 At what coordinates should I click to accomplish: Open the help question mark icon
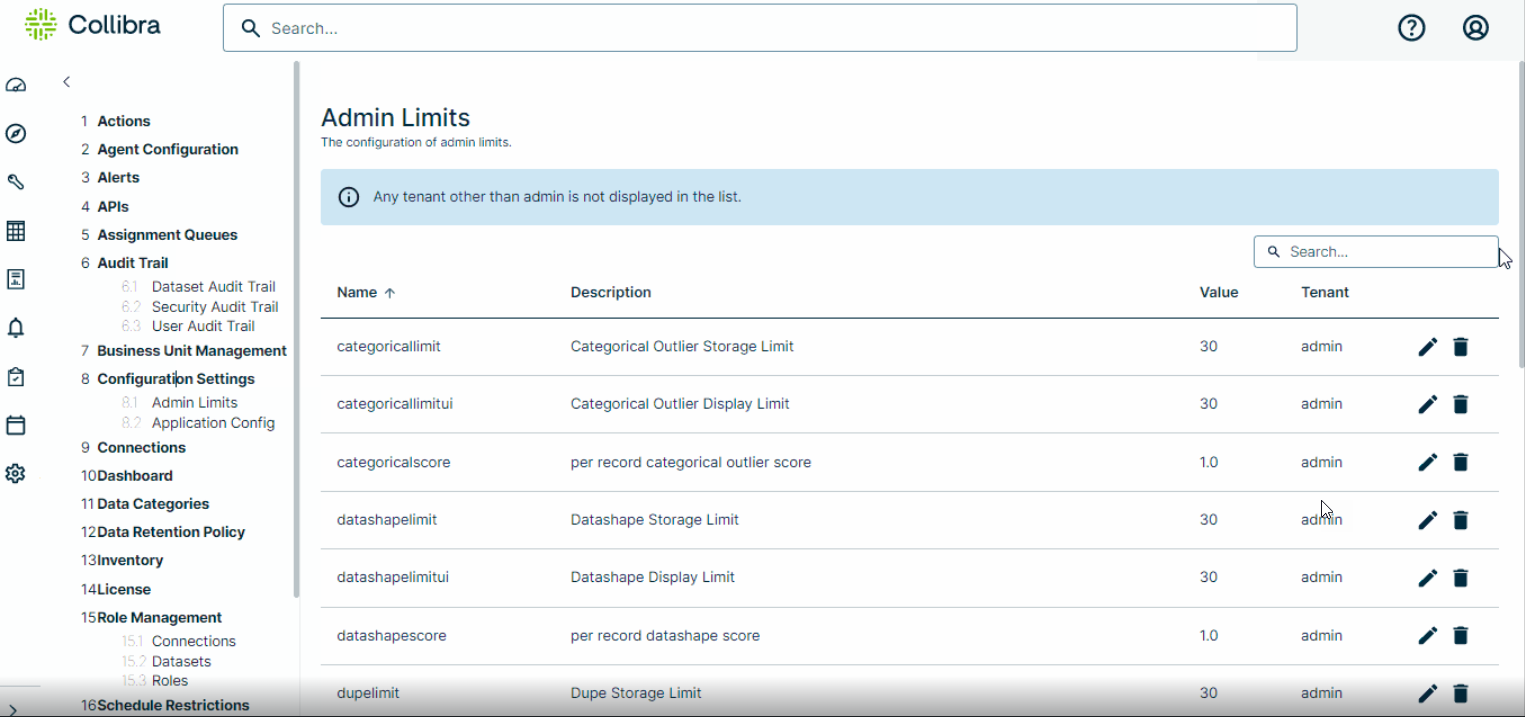tap(1411, 28)
